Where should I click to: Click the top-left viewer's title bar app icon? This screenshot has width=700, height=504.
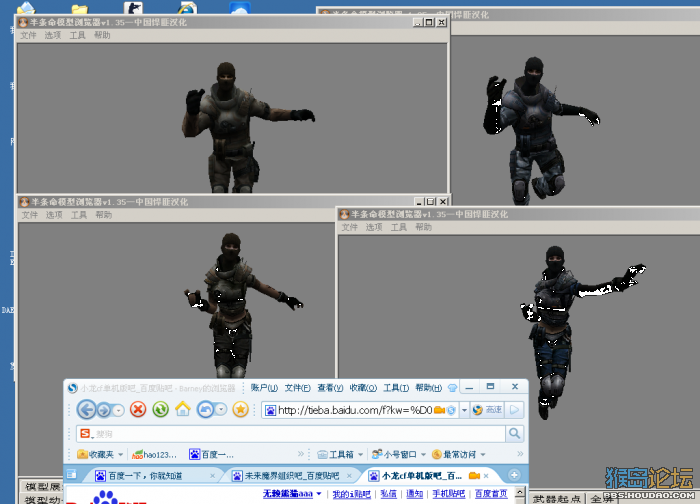click(x=23, y=22)
